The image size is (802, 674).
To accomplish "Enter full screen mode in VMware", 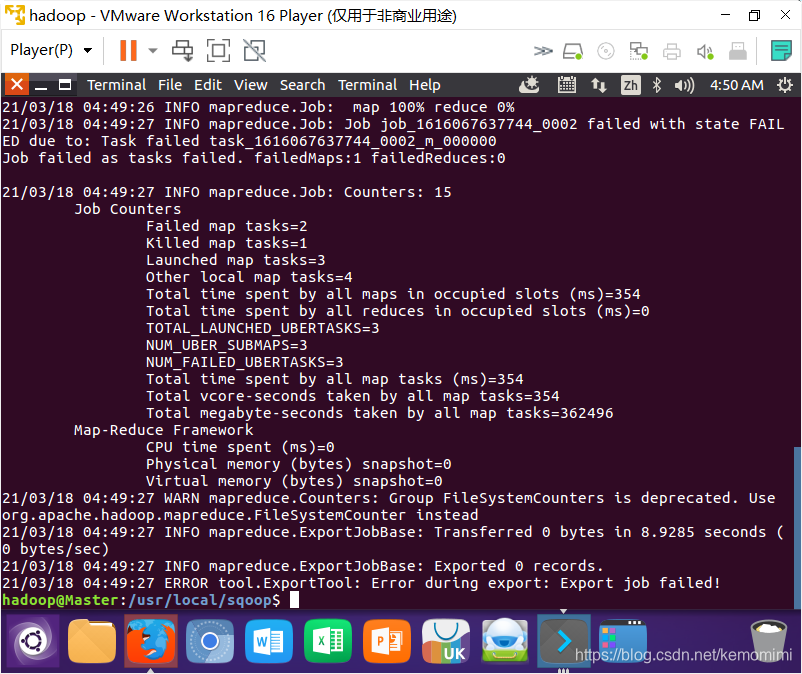I will pyautogui.click(x=219, y=50).
